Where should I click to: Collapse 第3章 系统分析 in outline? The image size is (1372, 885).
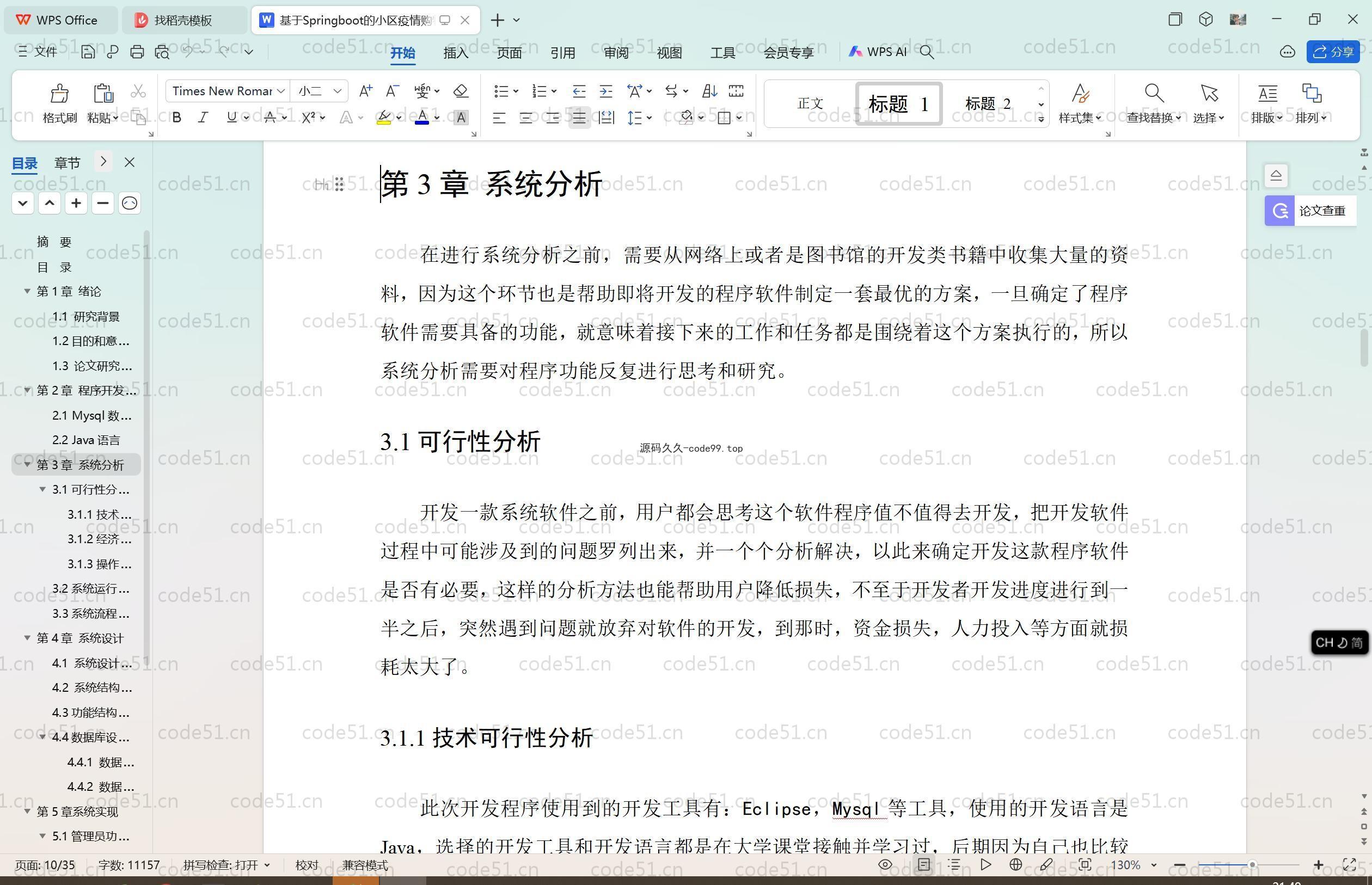[27, 464]
